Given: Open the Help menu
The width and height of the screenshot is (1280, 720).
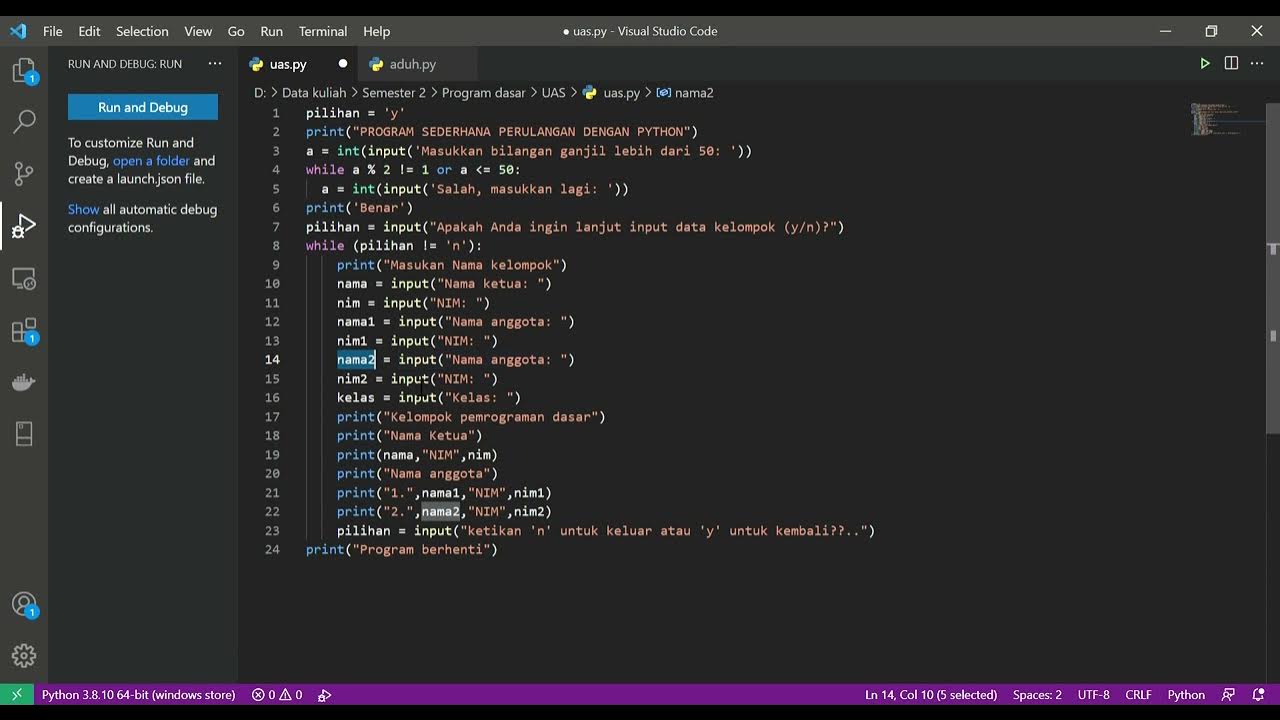Looking at the screenshot, I should [377, 31].
